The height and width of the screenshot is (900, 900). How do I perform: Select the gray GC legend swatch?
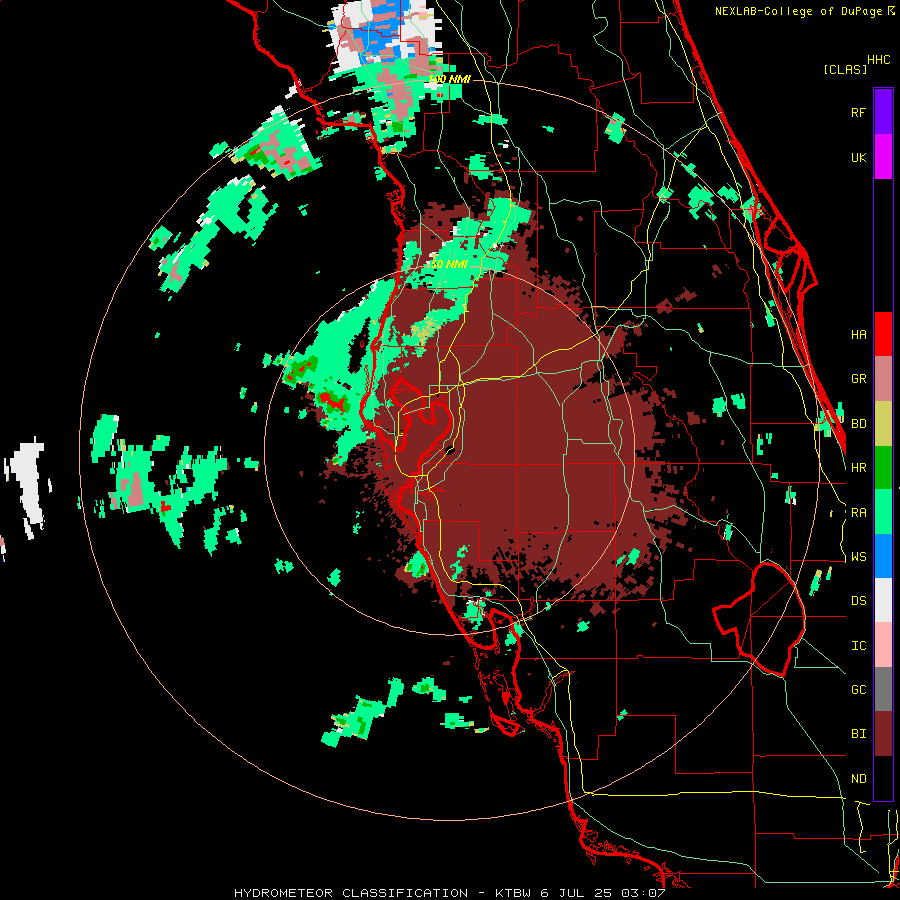883,689
